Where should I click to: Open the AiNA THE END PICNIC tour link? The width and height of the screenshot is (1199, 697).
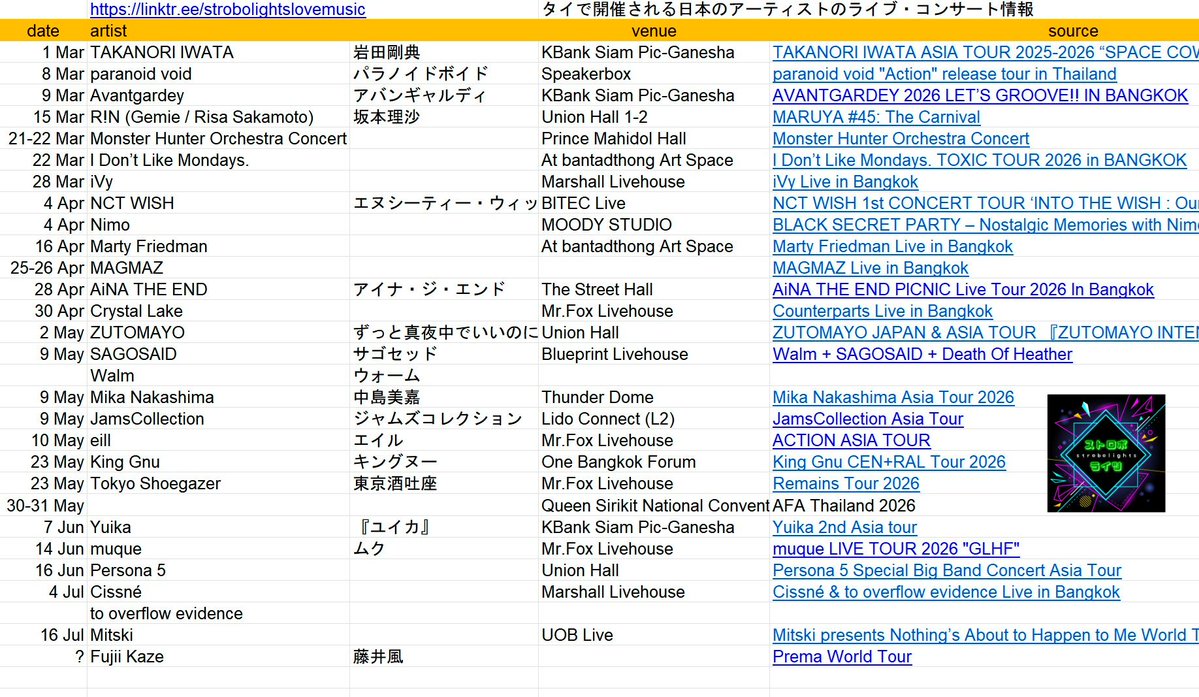[960, 289]
